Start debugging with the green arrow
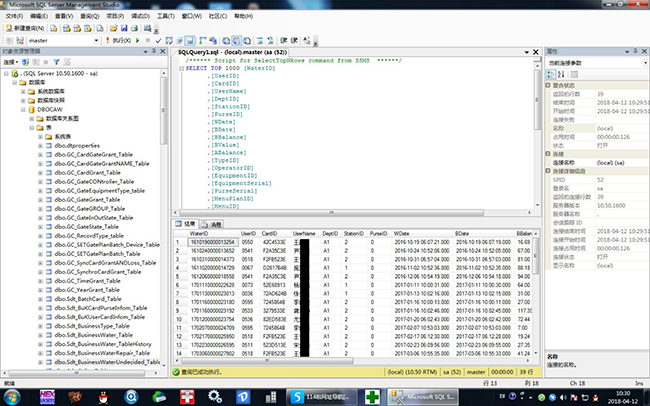 pos(138,41)
